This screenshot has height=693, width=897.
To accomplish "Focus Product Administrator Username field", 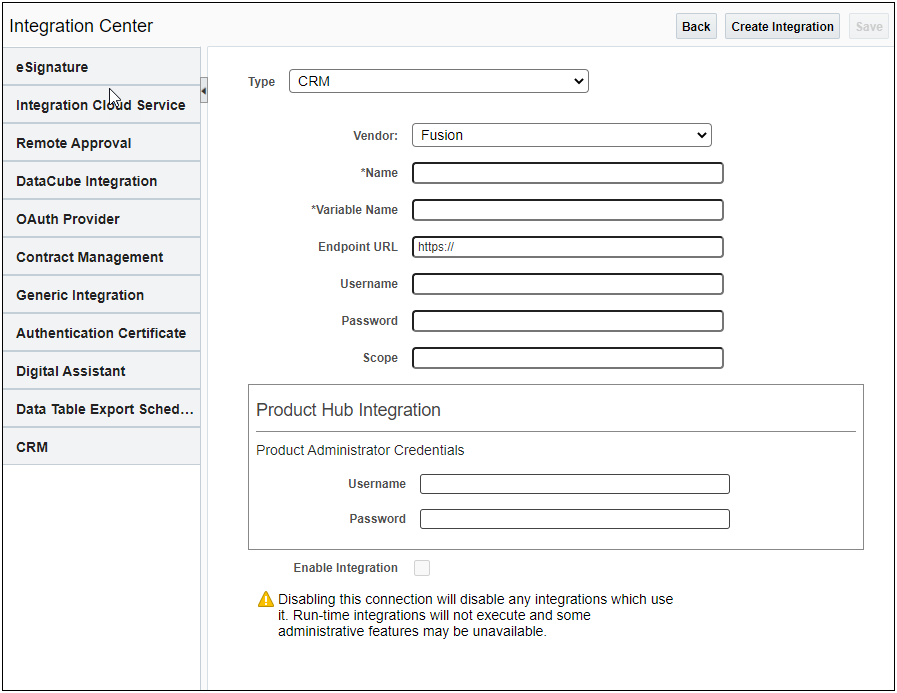I will 574,484.
